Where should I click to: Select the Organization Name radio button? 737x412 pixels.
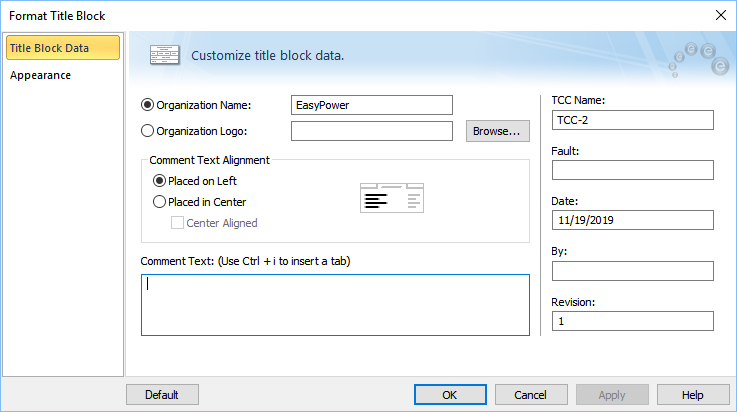(x=147, y=105)
